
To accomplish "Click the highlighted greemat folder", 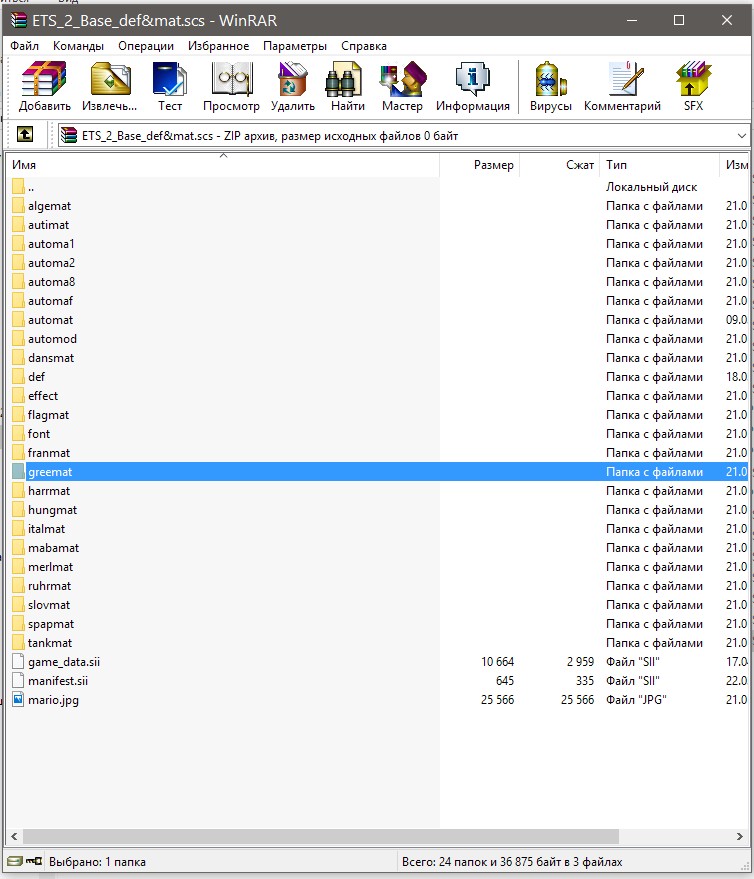I will click(x=378, y=472).
